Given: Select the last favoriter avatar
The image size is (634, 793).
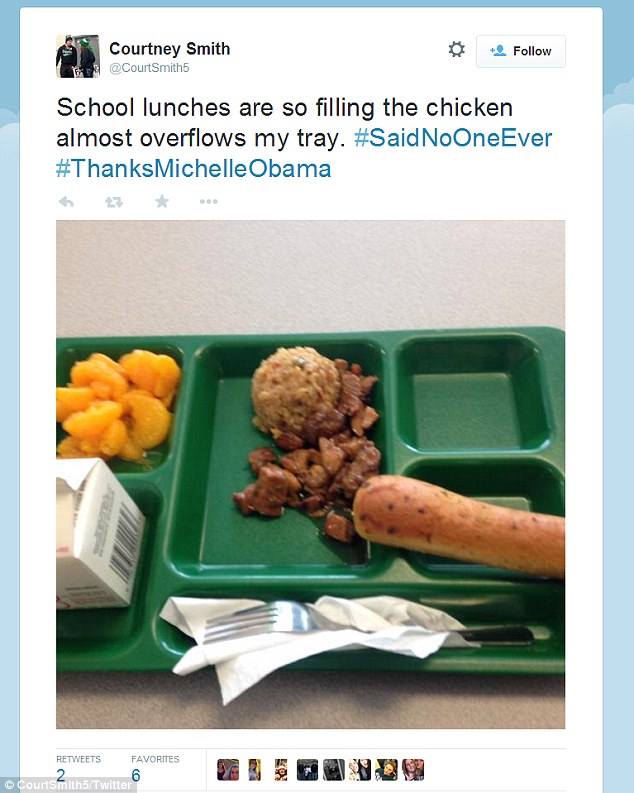Looking at the screenshot, I should (x=413, y=770).
